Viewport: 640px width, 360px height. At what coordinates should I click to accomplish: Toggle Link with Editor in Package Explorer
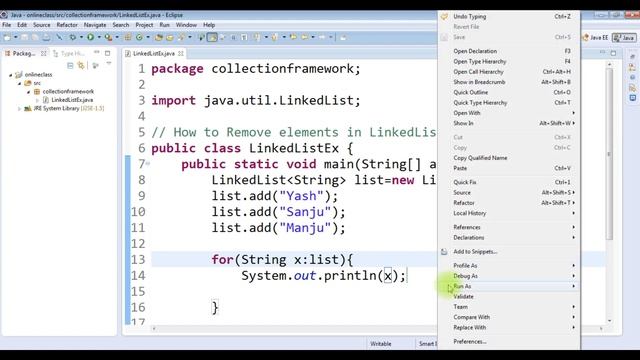[x=81, y=65]
